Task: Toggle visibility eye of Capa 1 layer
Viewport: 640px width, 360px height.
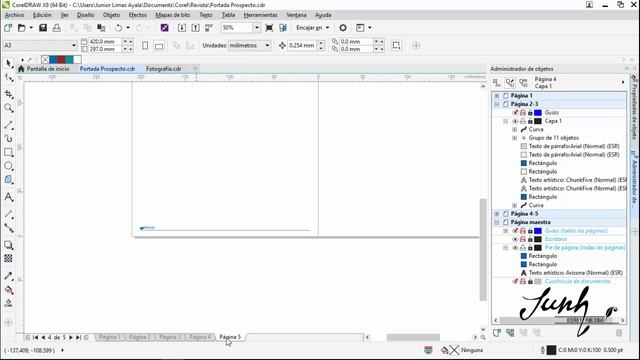Action: click(515, 121)
